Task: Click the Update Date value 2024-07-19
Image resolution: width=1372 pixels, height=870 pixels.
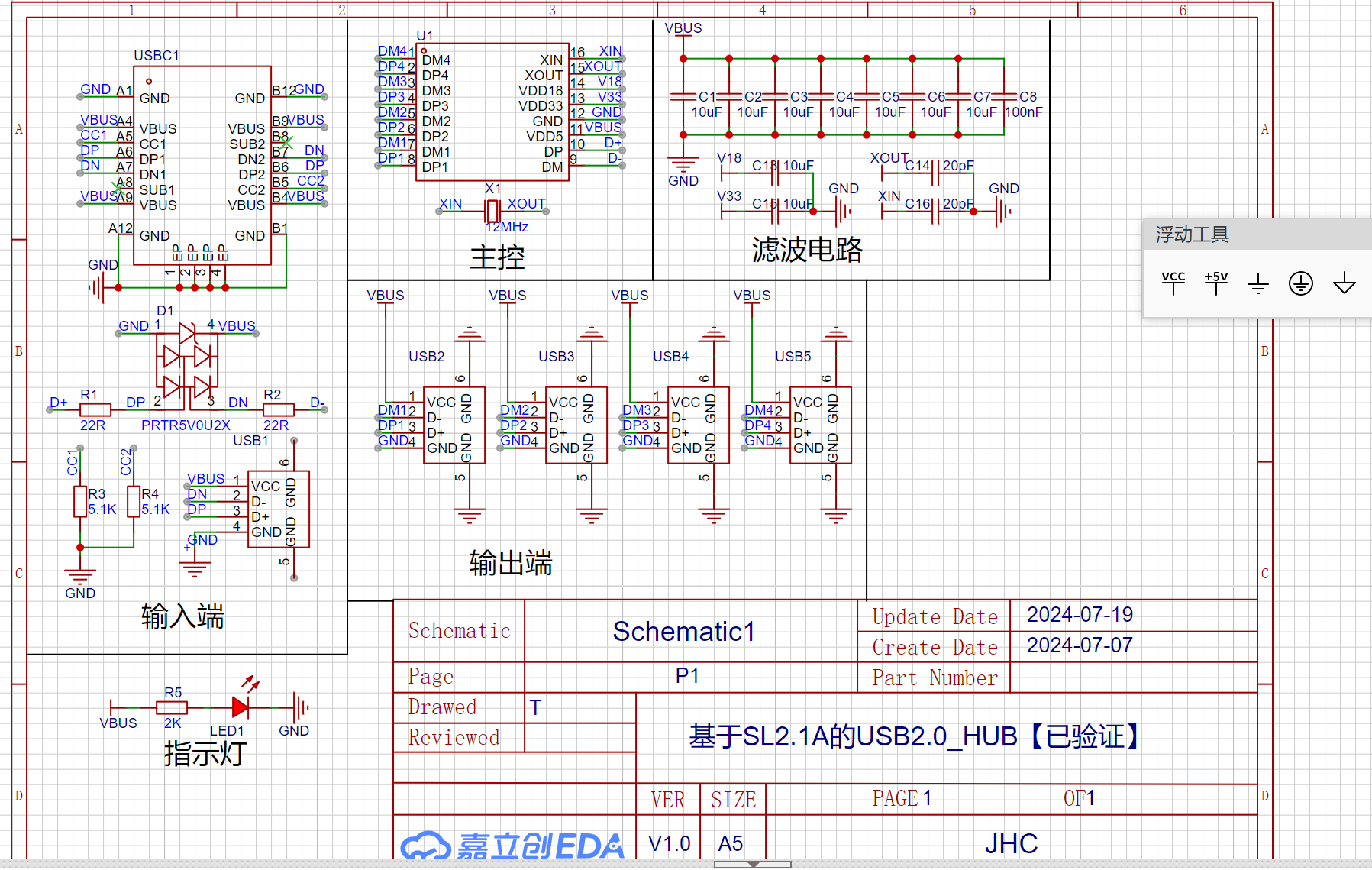Action: tap(1080, 615)
